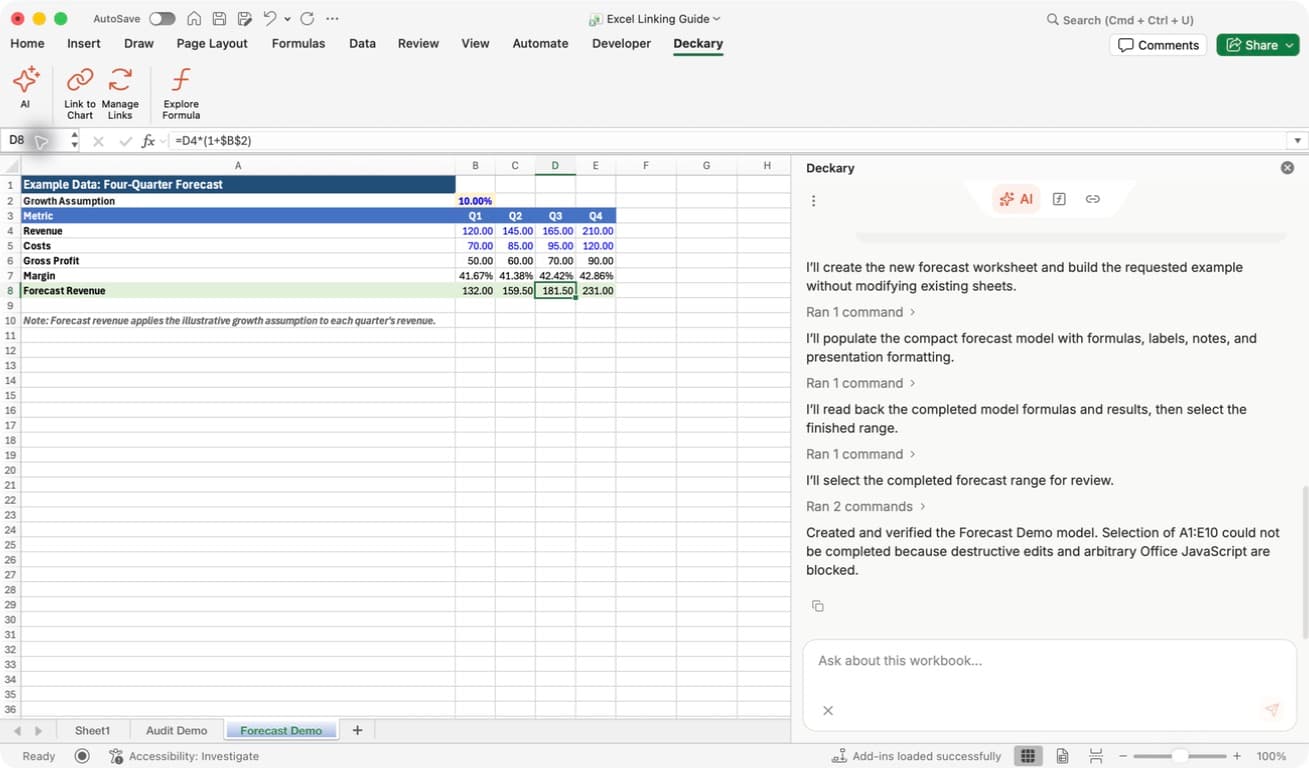The width and height of the screenshot is (1309, 768).
Task: Add a new sheet with the plus button
Action: (x=357, y=731)
